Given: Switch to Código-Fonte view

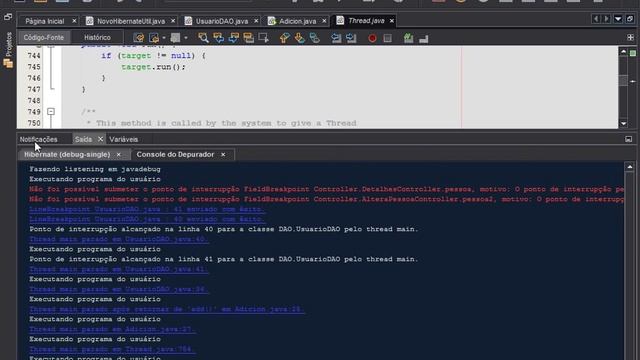Looking at the screenshot, I should point(44,38).
